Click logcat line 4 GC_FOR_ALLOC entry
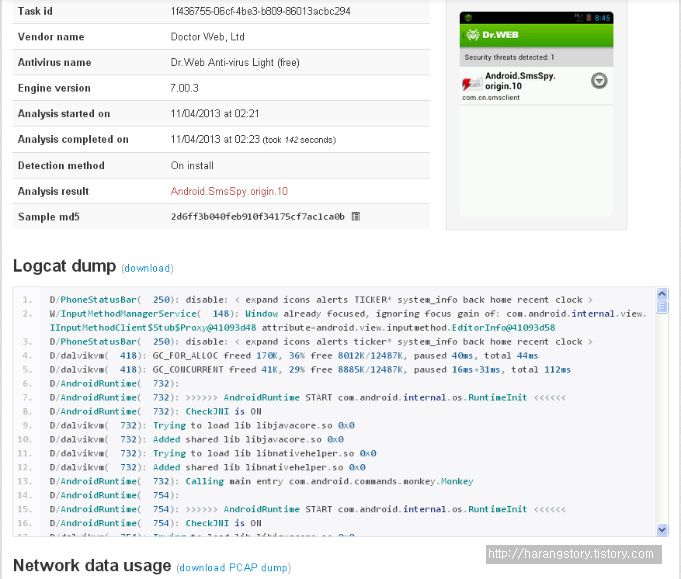The image size is (681, 579). (294, 356)
